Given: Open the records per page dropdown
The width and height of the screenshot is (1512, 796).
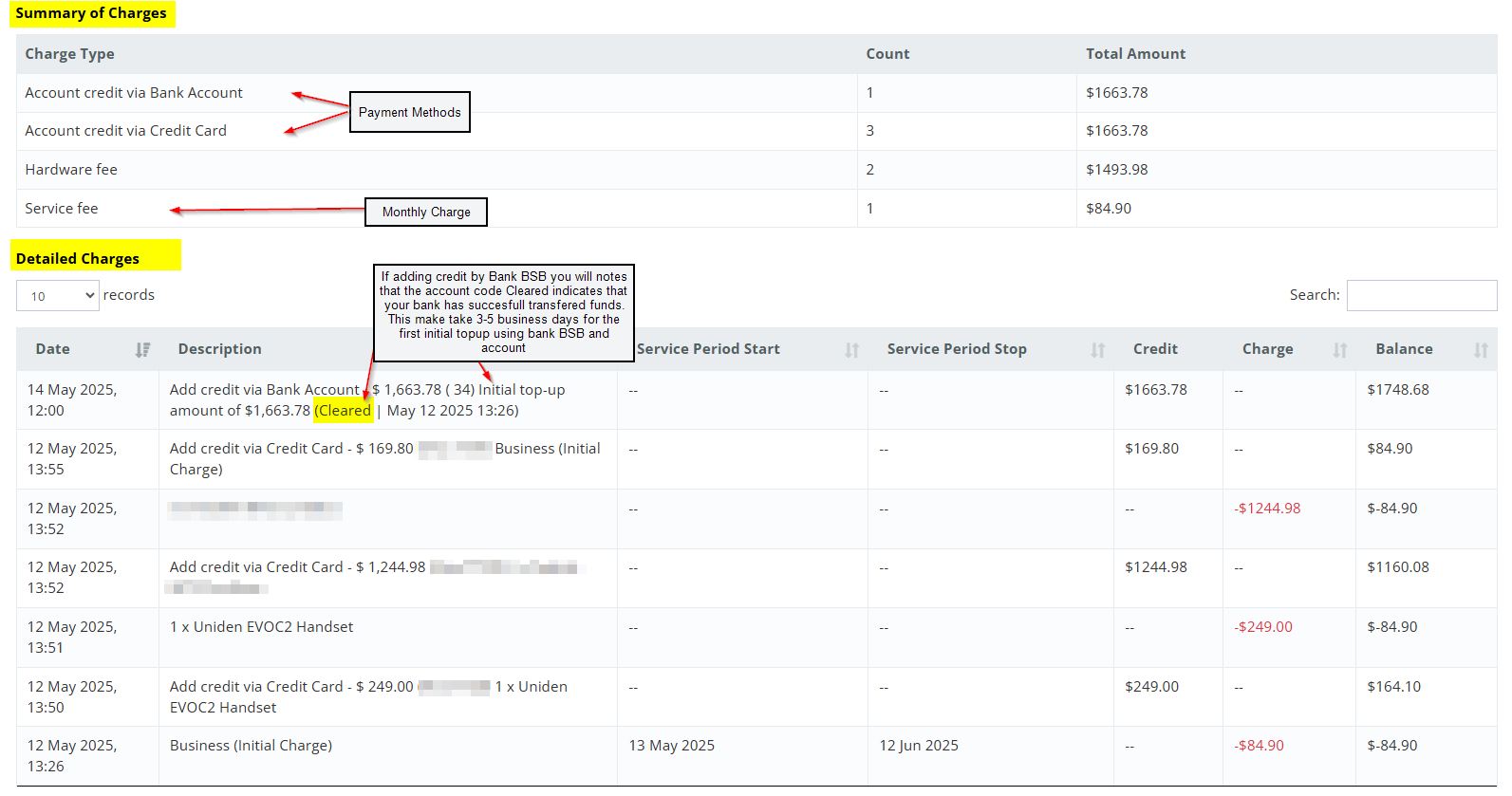Looking at the screenshot, I should (58, 296).
